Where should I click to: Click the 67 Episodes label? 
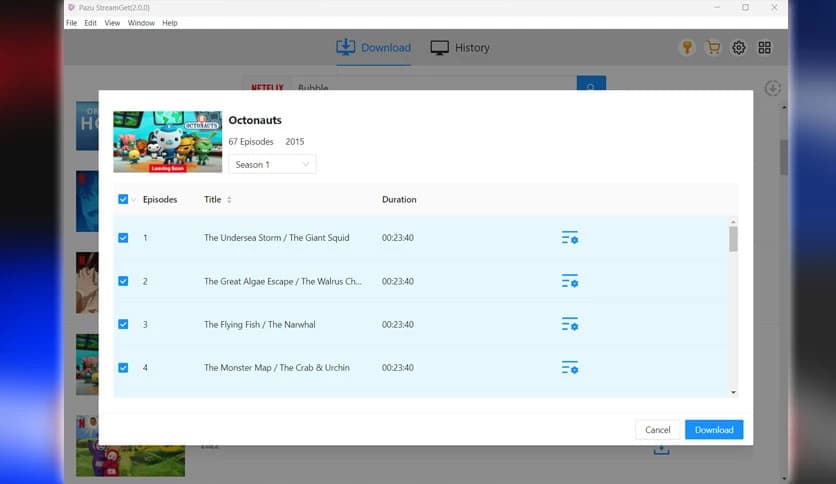[x=251, y=141]
